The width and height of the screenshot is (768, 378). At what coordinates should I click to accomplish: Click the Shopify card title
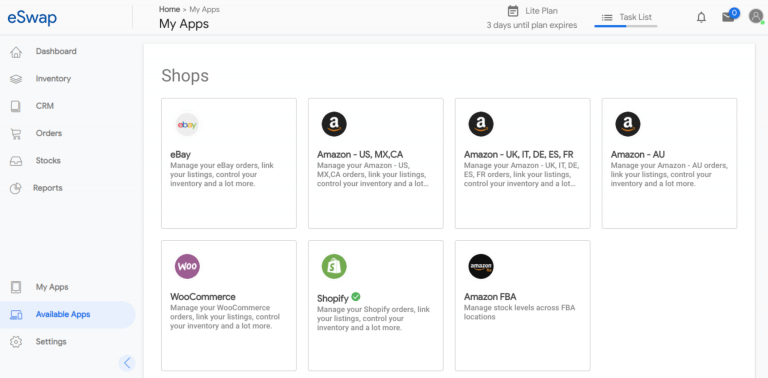333,298
